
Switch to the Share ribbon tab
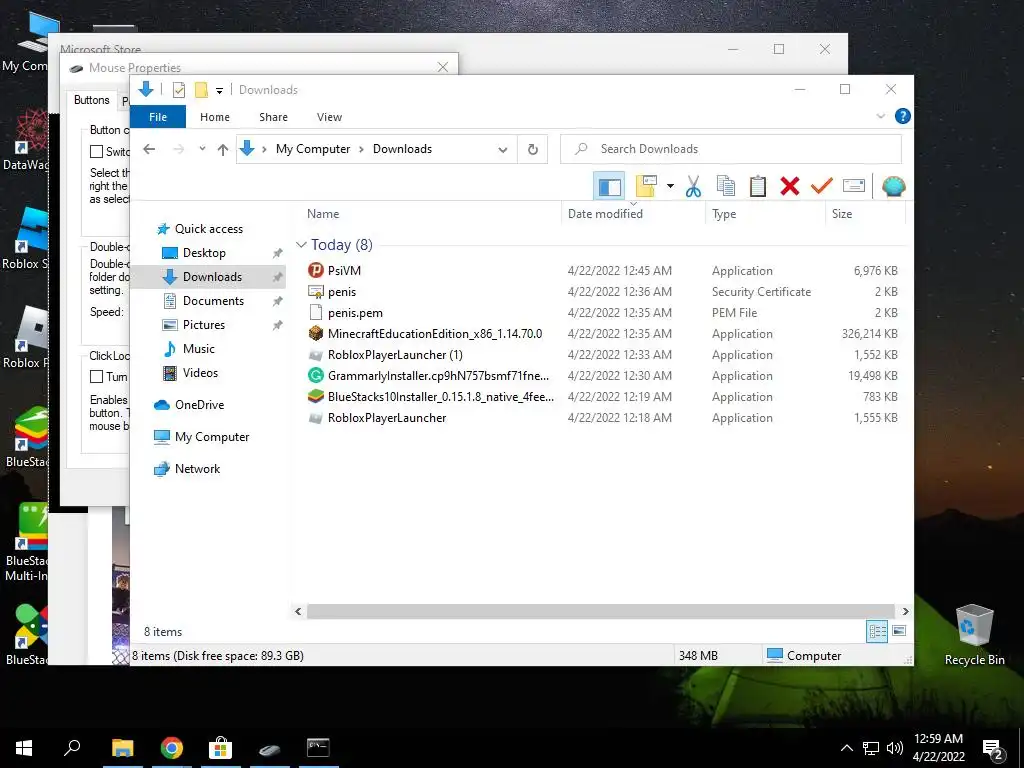point(273,117)
